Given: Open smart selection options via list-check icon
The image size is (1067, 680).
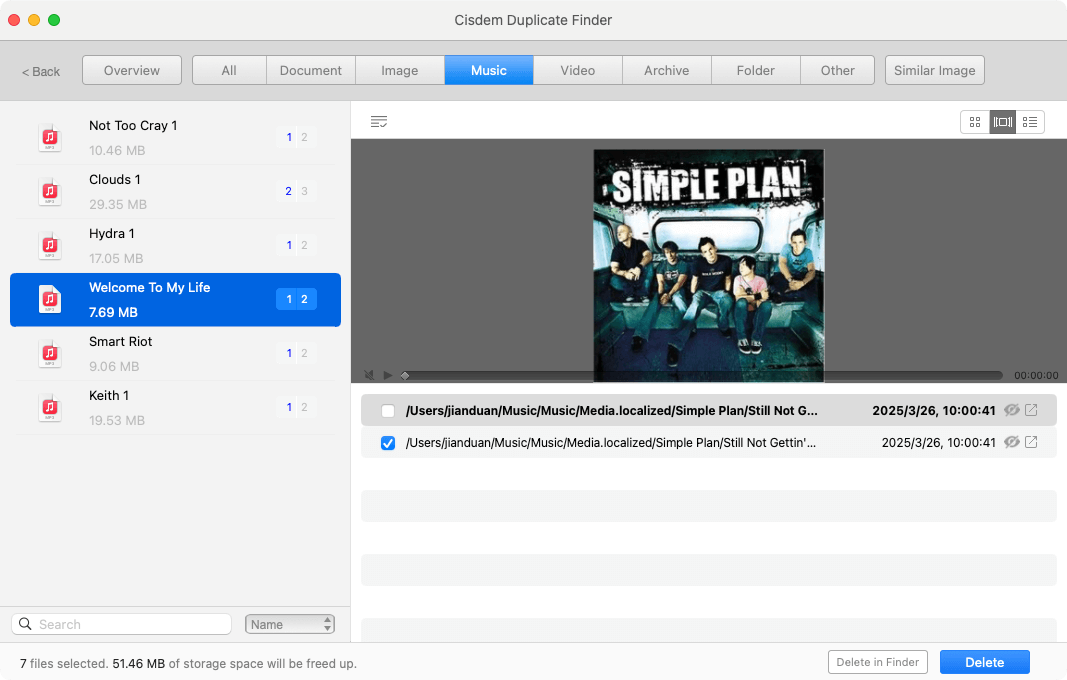Looking at the screenshot, I should click(x=379, y=121).
